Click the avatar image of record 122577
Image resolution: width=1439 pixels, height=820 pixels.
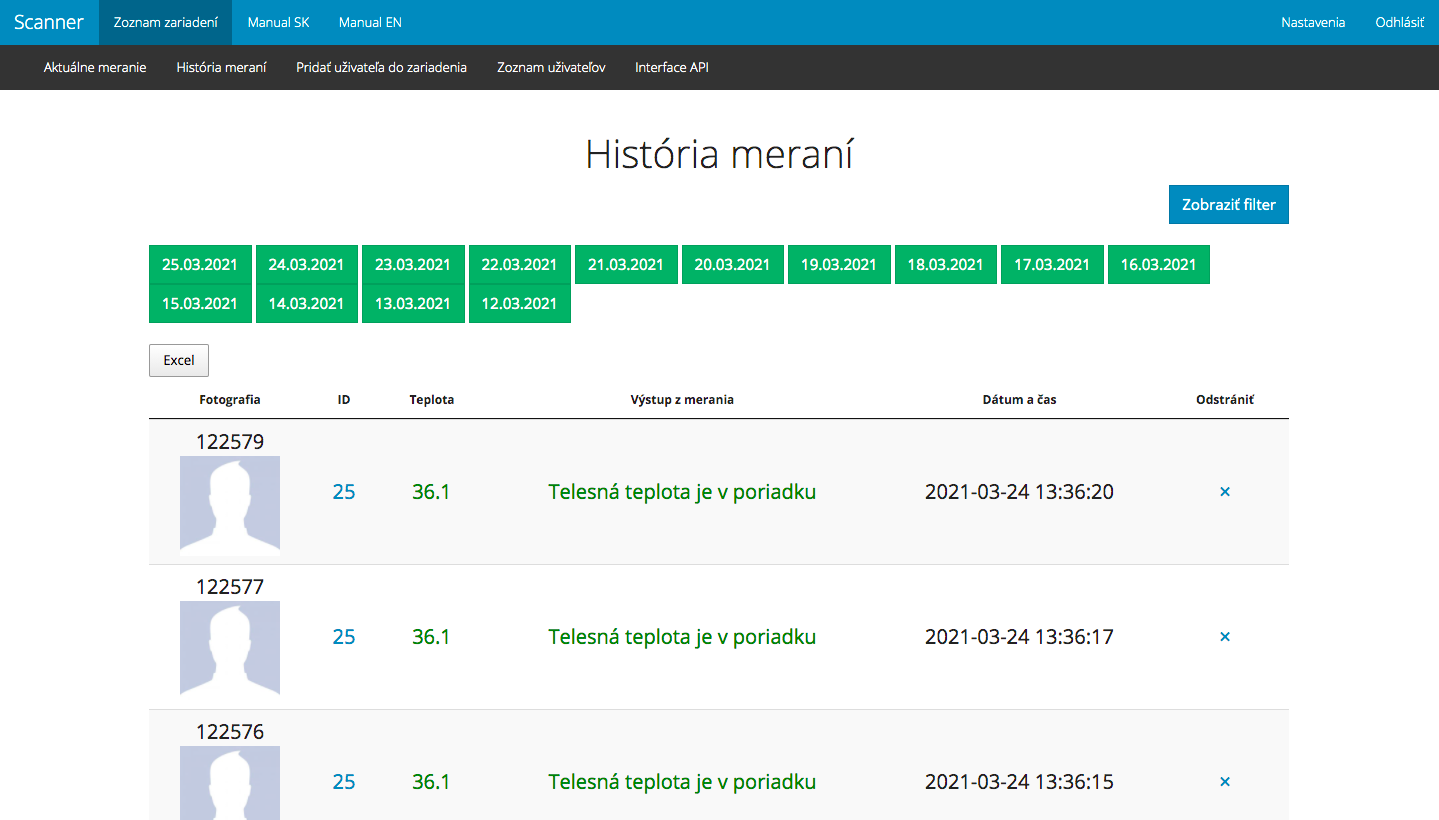230,648
